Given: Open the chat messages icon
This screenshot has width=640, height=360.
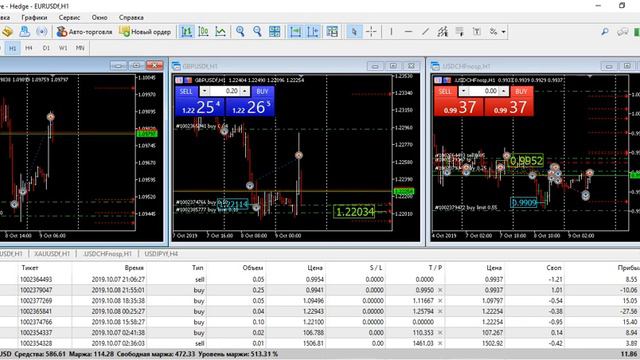Looking at the screenshot, I should 622,32.
